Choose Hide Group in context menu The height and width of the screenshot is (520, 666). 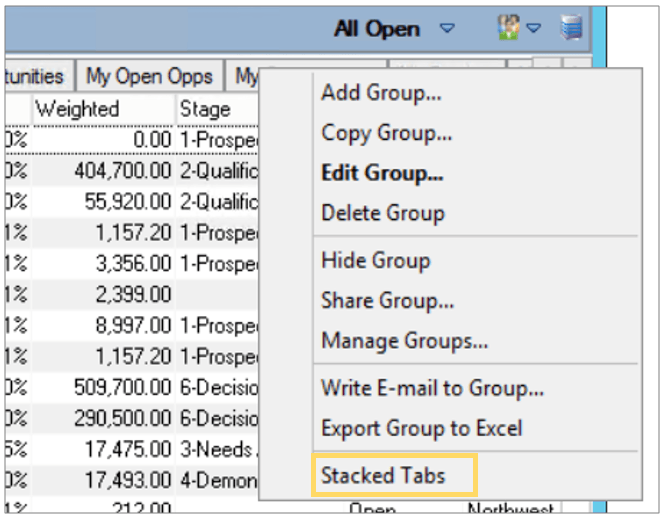tap(375, 260)
